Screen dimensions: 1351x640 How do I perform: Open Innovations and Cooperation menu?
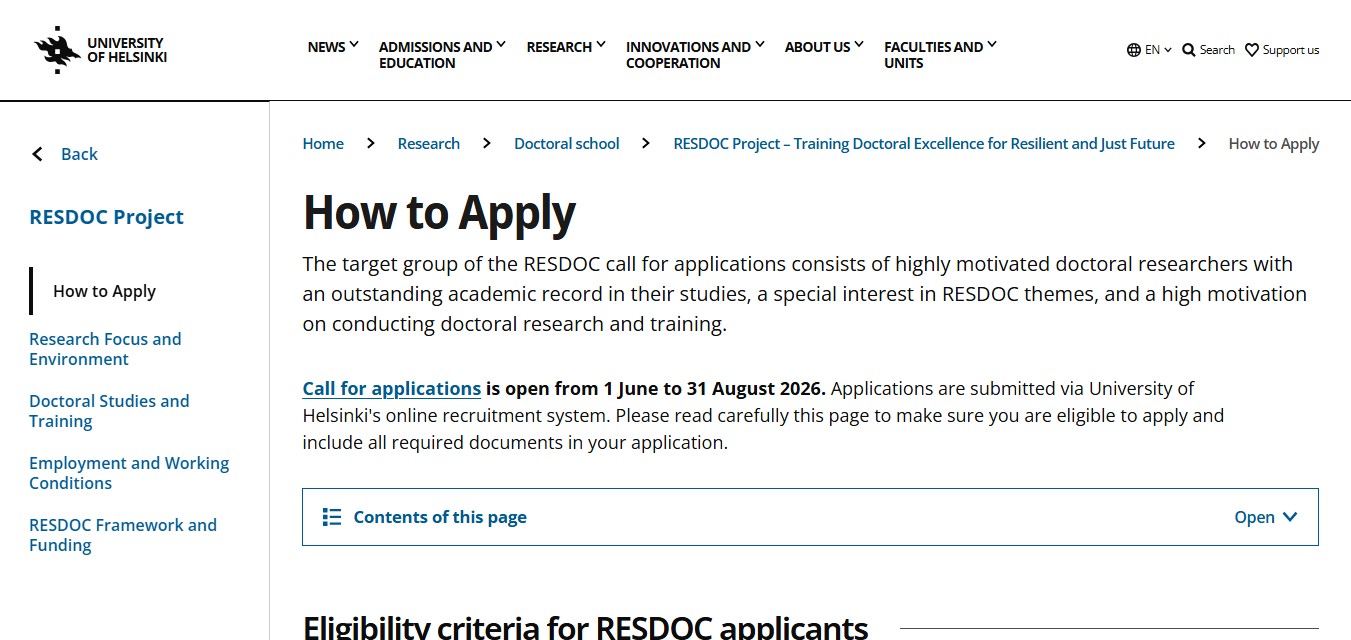pos(695,55)
